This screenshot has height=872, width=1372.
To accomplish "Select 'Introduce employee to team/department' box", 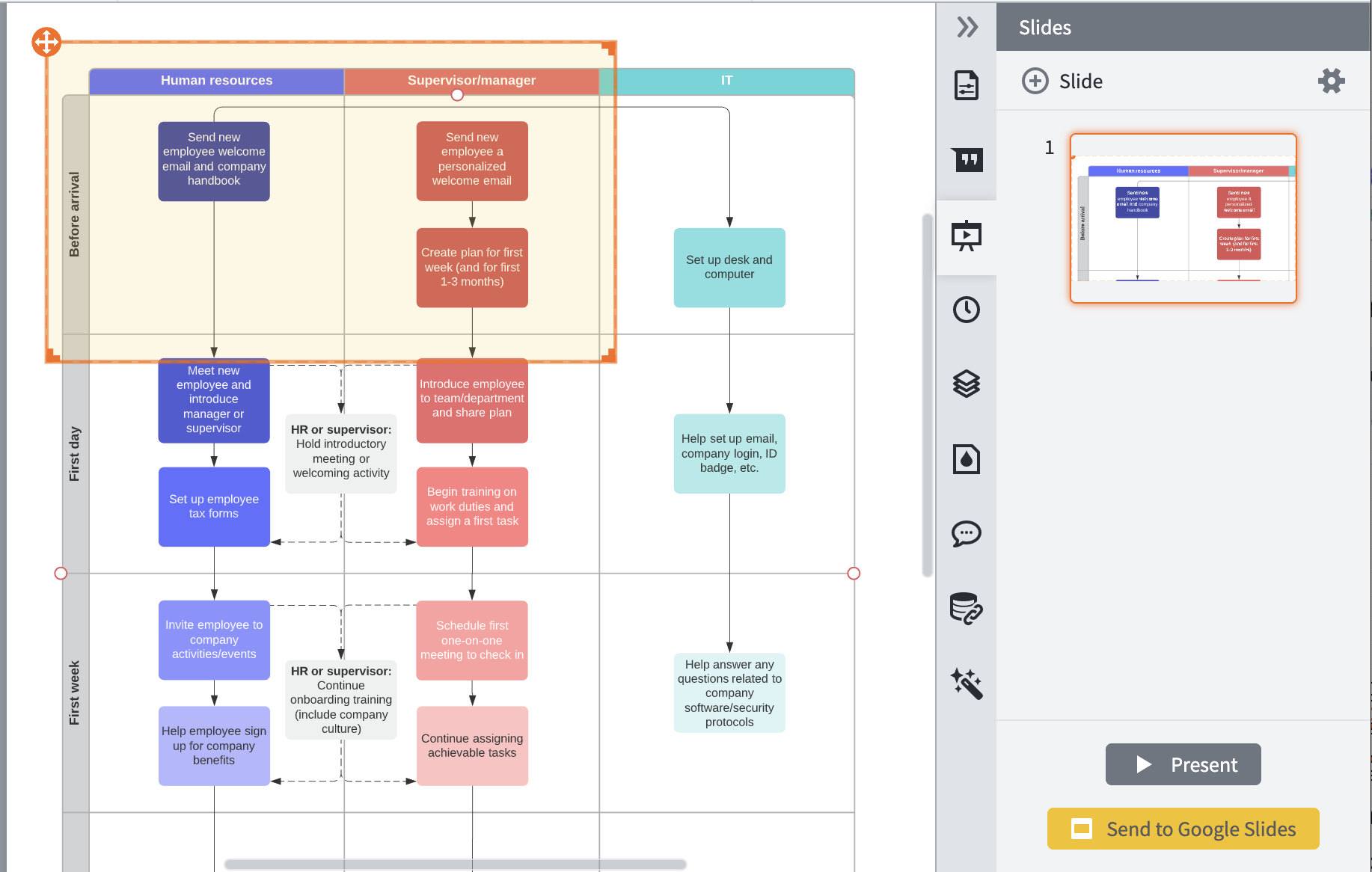I will [x=472, y=401].
